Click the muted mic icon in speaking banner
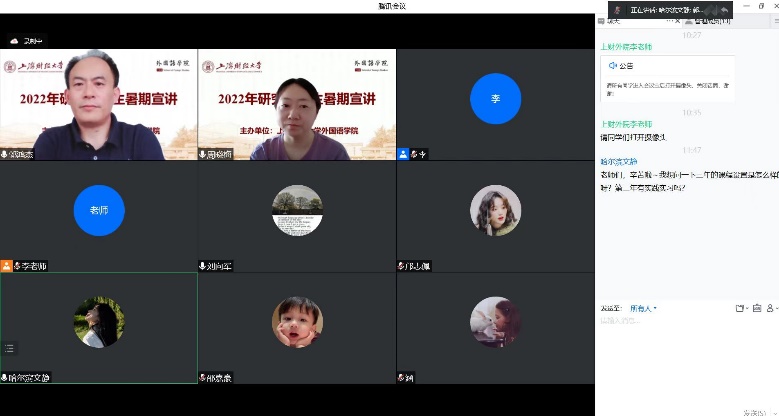Screen dimensions: 779x416 (x=618, y=10)
